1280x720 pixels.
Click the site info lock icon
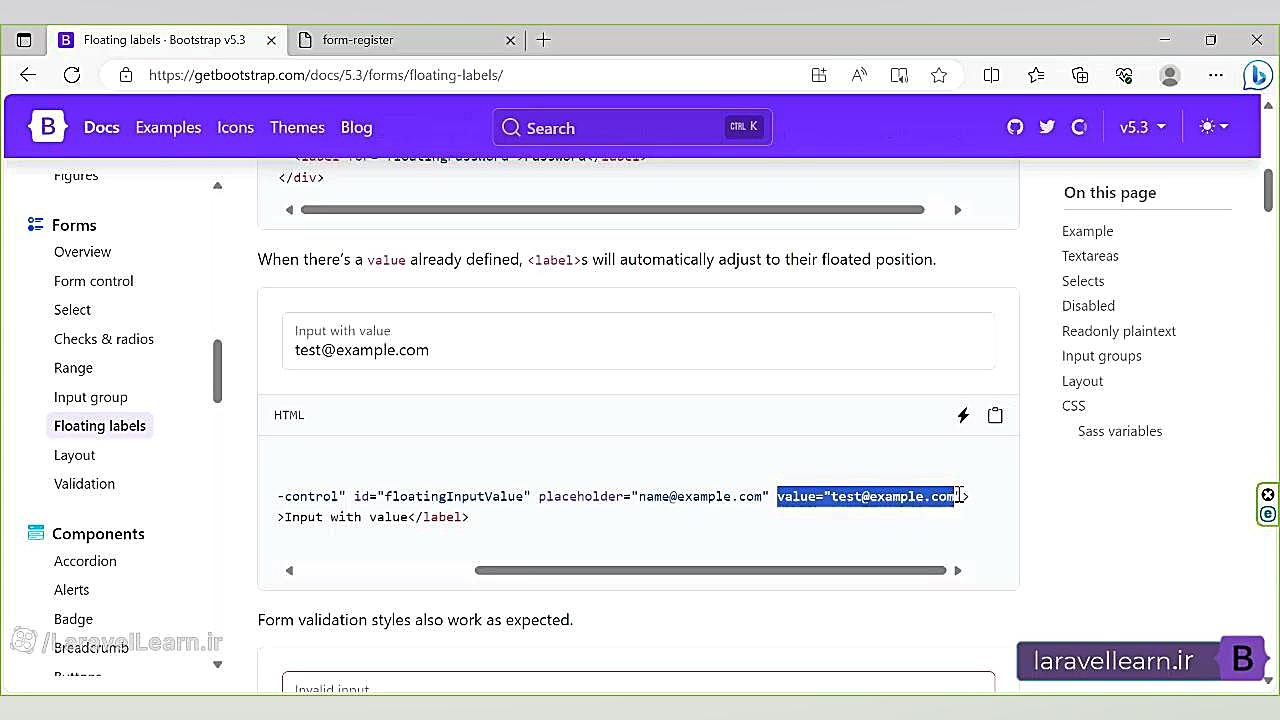(126, 75)
